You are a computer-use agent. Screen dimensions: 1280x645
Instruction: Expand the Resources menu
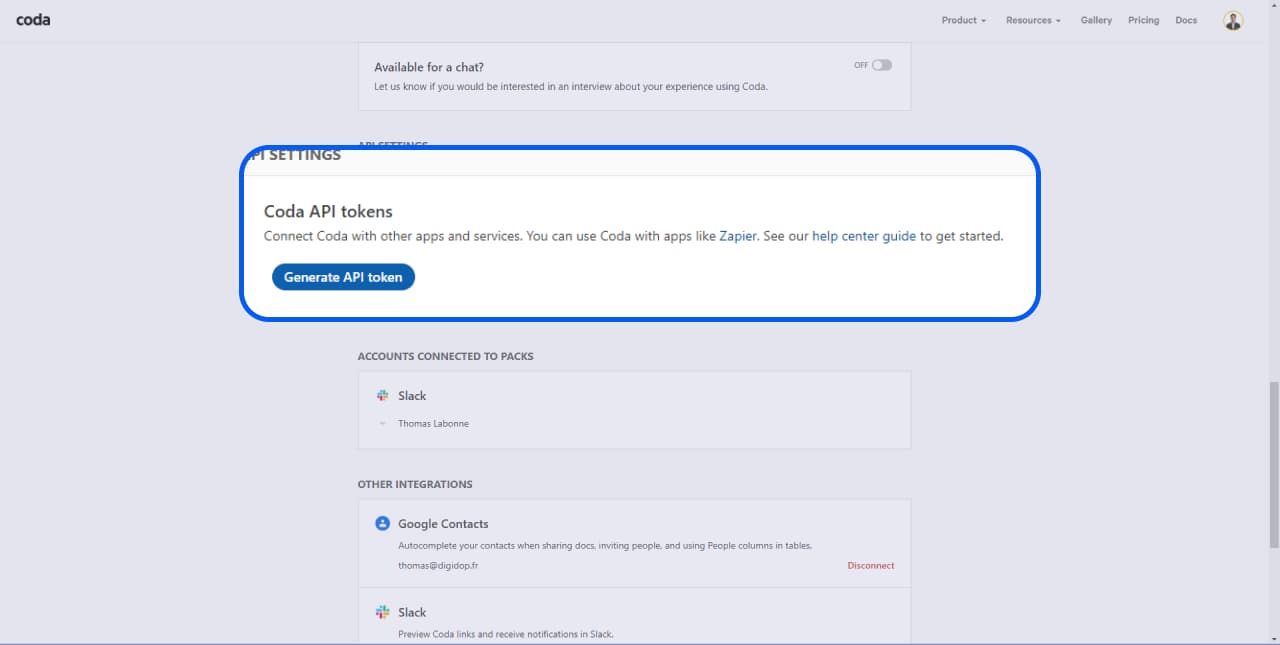click(1033, 20)
